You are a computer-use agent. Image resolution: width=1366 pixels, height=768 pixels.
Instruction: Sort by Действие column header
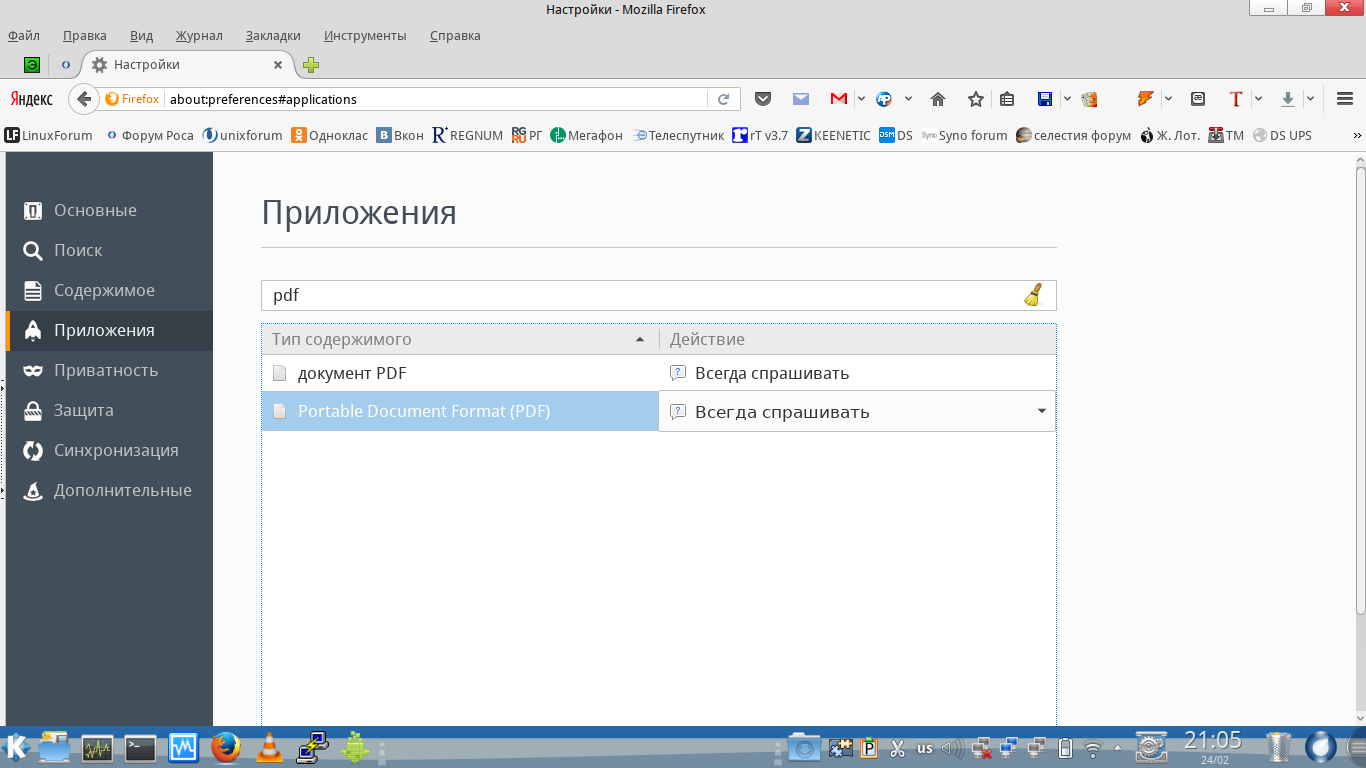tap(857, 339)
